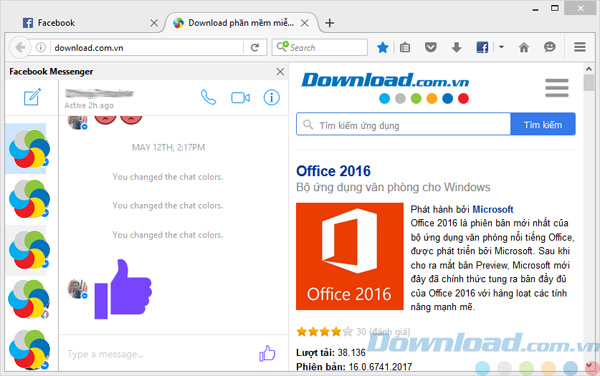Expand the dropdown arrow beside Facebook icon
Image resolution: width=600 pixels, height=376 pixels.
point(501,47)
